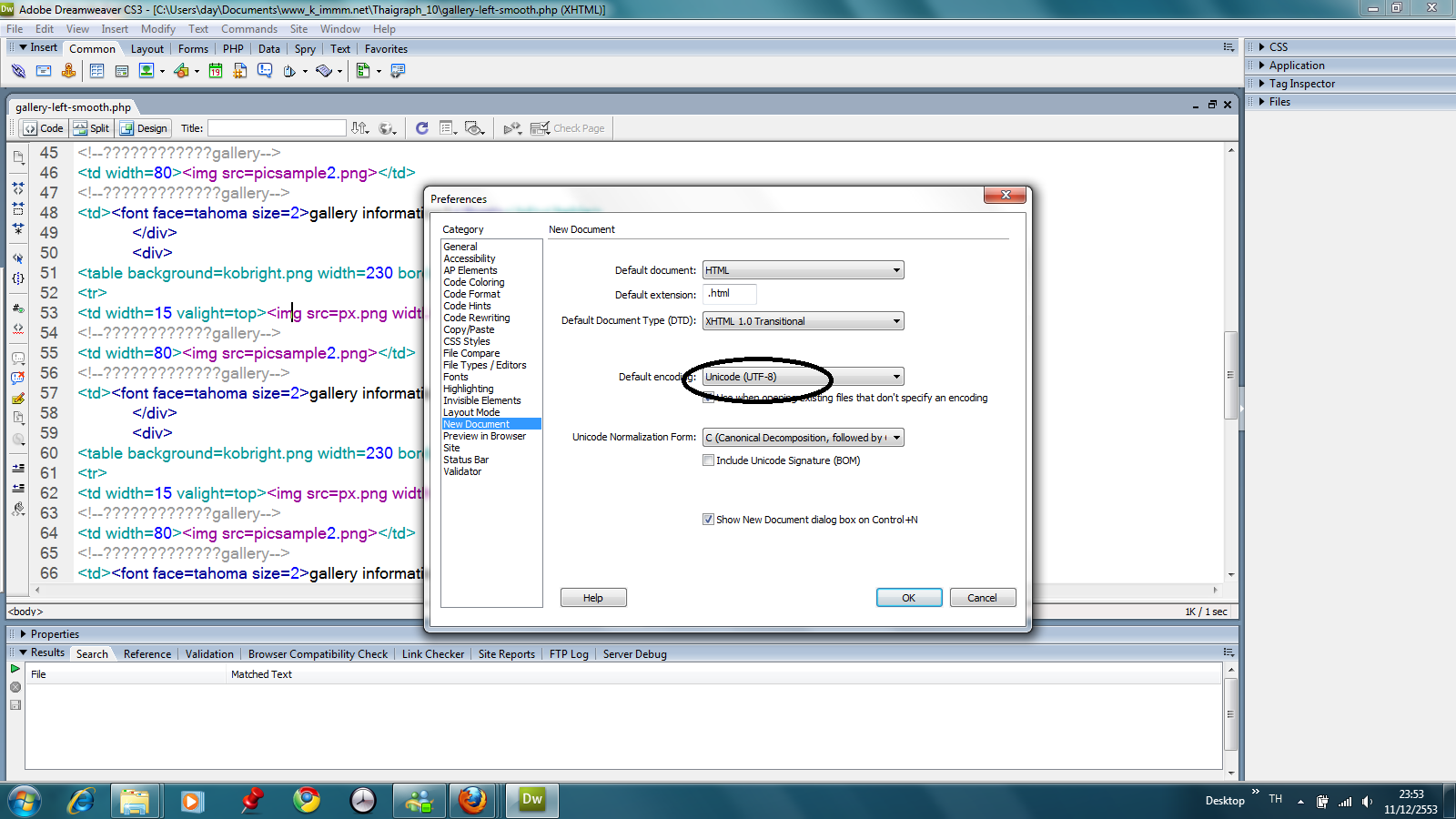This screenshot has height=819, width=1456.
Task: Click the Email Link insert icon
Action: [x=43, y=71]
